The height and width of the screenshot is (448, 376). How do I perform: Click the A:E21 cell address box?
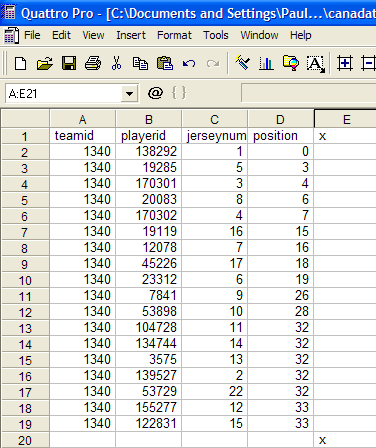[63, 93]
